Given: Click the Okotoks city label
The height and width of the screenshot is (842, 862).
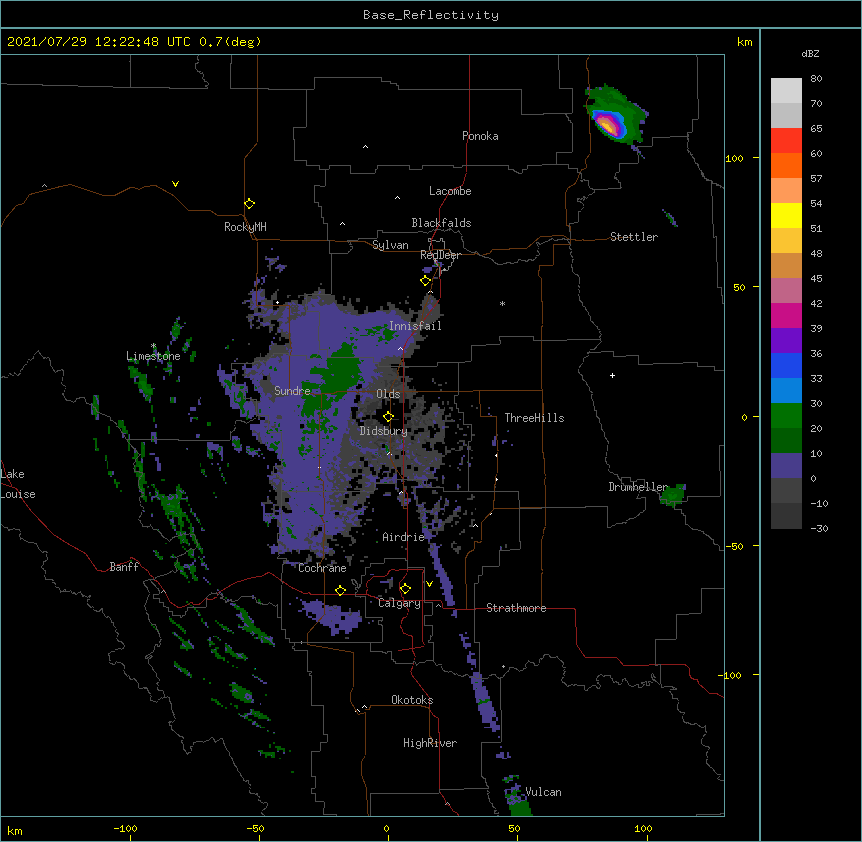Looking at the screenshot, I should point(412,700).
